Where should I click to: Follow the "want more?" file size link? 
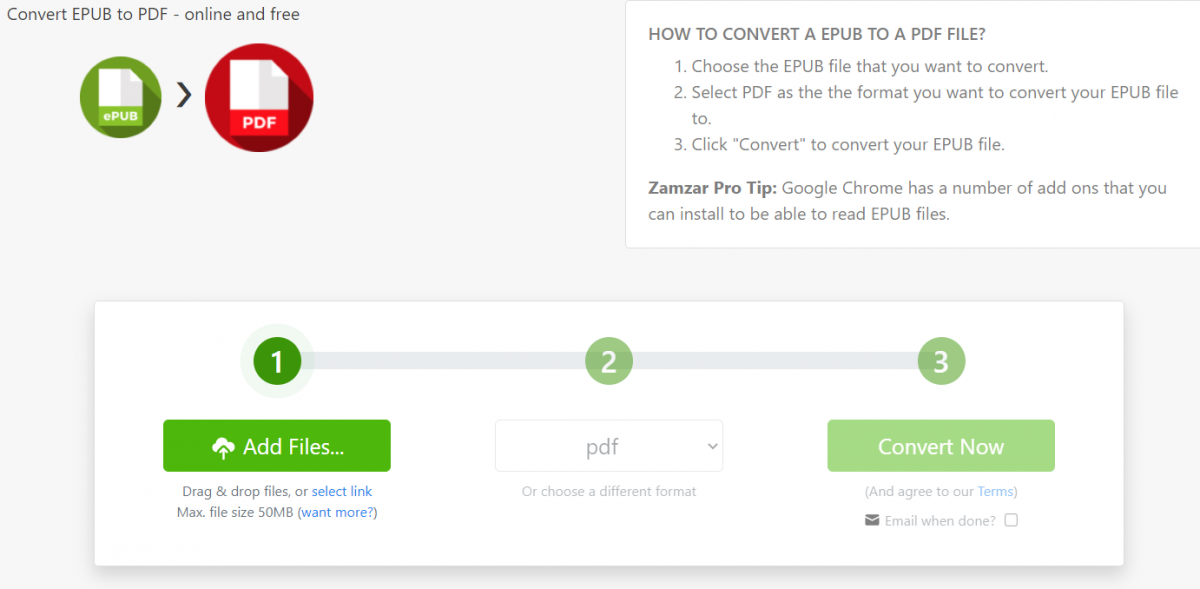click(338, 512)
